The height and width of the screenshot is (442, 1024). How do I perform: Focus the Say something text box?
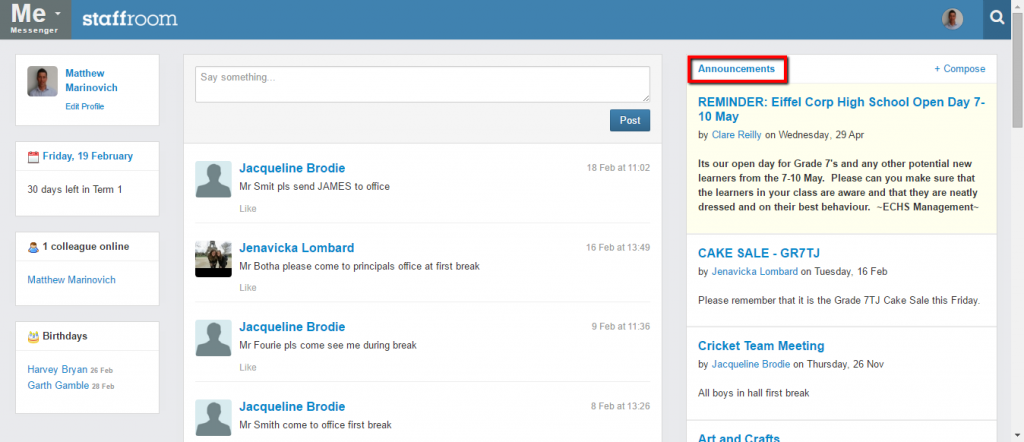point(423,84)
